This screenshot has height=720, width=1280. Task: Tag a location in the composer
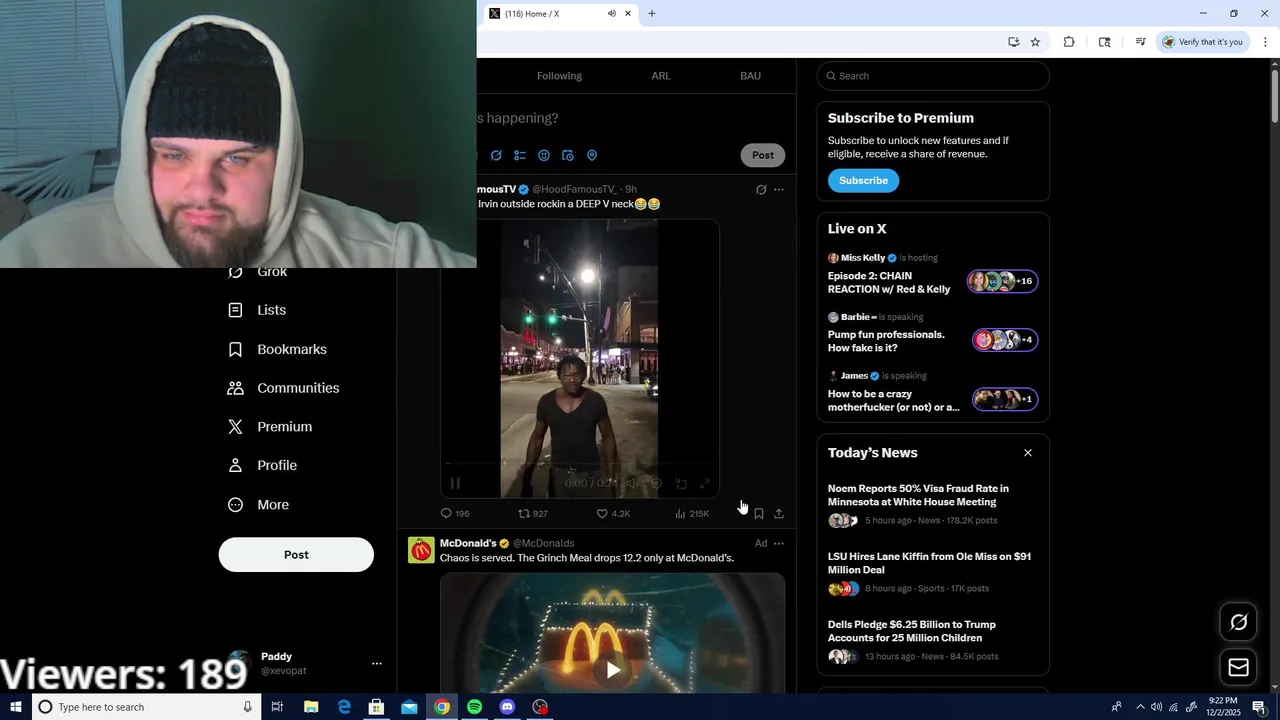pos(592,155)
